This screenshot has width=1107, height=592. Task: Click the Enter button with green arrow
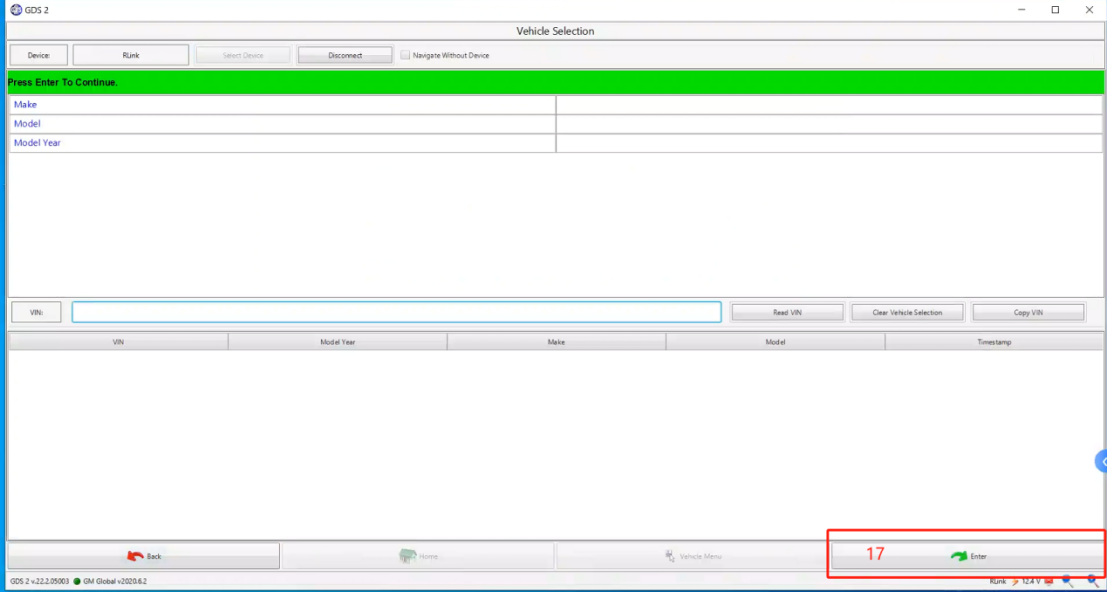967,556
